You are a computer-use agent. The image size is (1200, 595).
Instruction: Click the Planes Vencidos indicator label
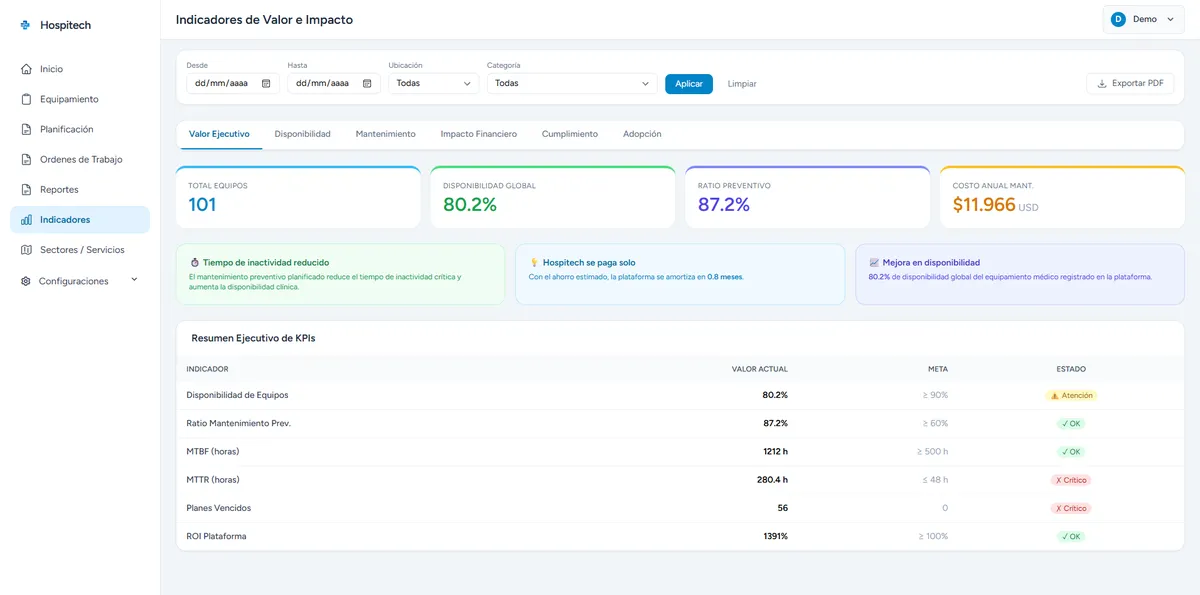point(219,508)
